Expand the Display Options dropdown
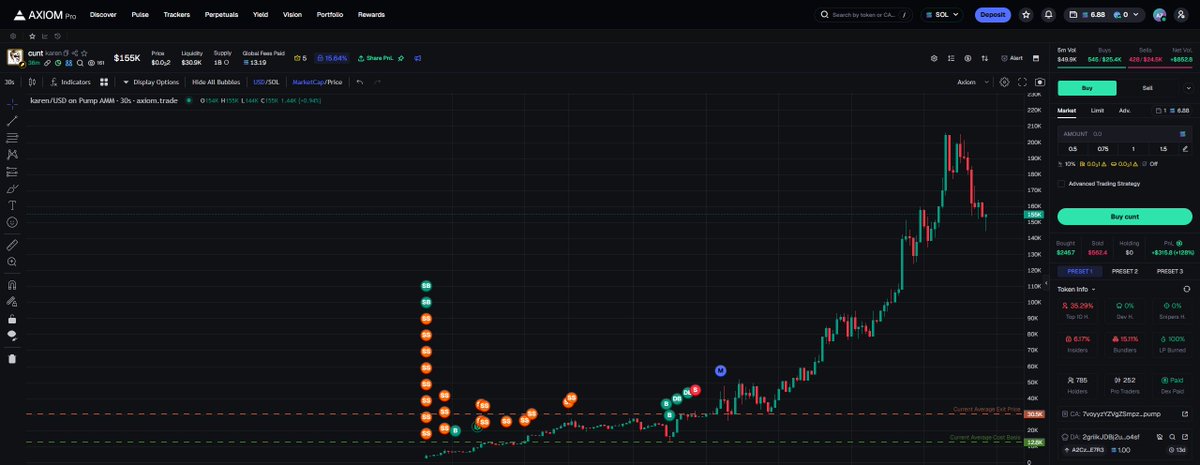This screenshot has height=465, width=1200. (x=151, y=82)
